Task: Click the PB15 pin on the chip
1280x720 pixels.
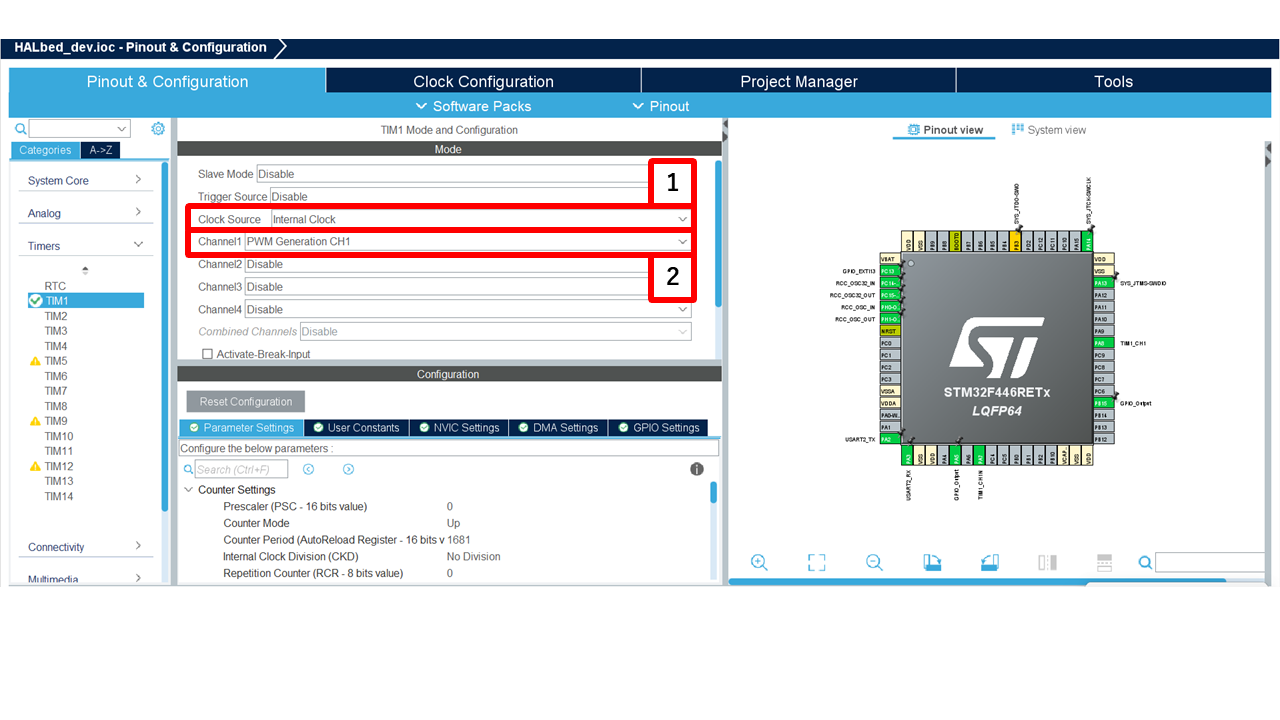Action: pos(1101,403)
